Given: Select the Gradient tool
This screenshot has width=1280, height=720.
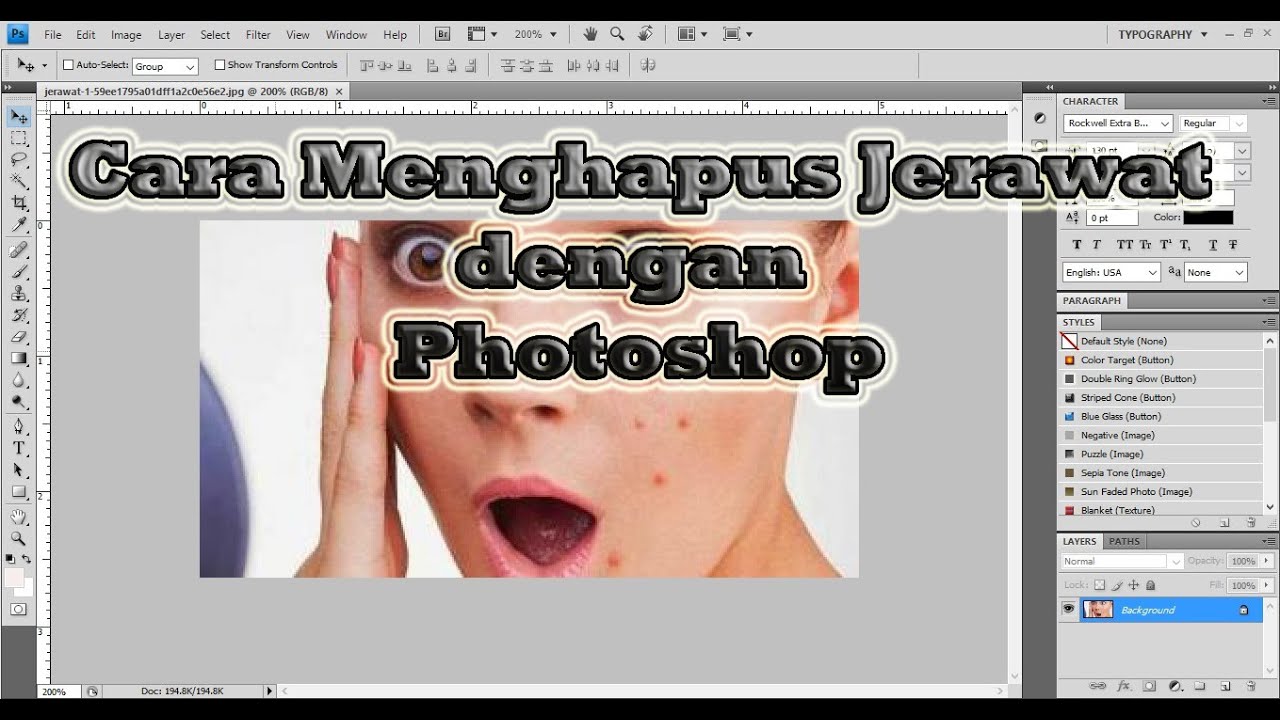Looking at the screenshot, I should point(18,358).
